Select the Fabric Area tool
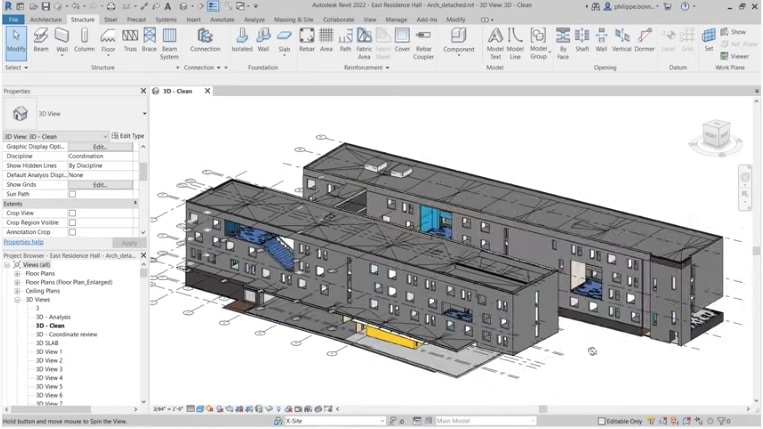 [x=364, y=43]
